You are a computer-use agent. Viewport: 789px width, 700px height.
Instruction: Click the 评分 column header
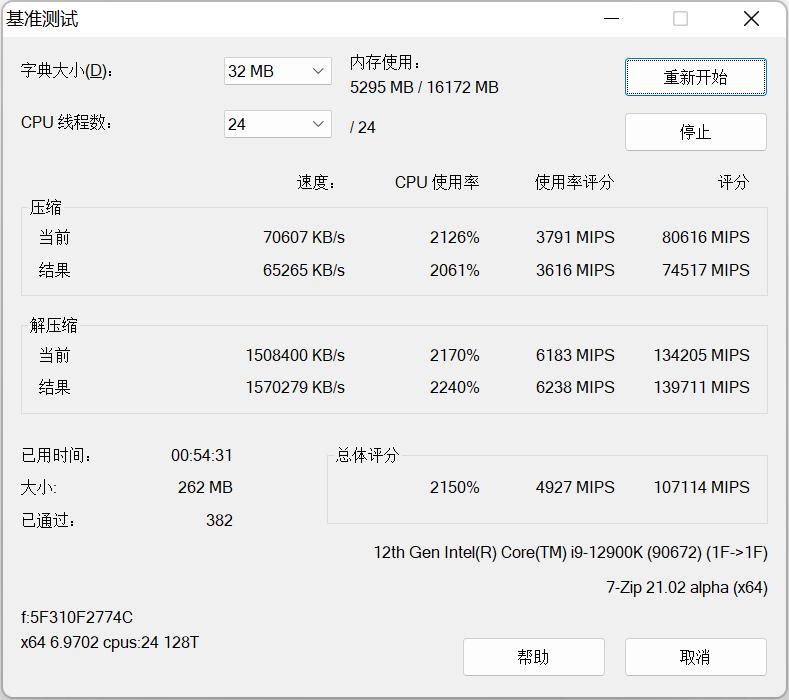[x=734, y=182]
